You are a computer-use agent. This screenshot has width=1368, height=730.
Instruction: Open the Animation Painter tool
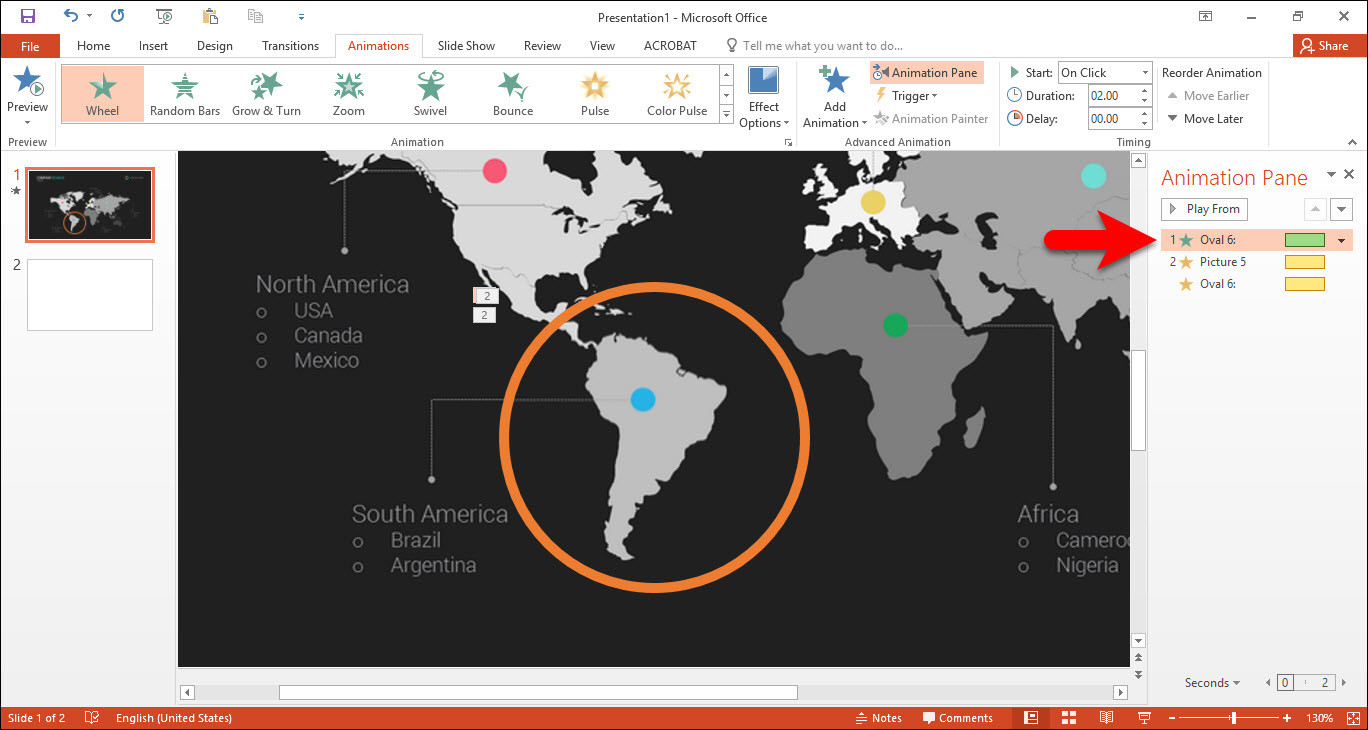pyautogui.click(x=930, y=118)
